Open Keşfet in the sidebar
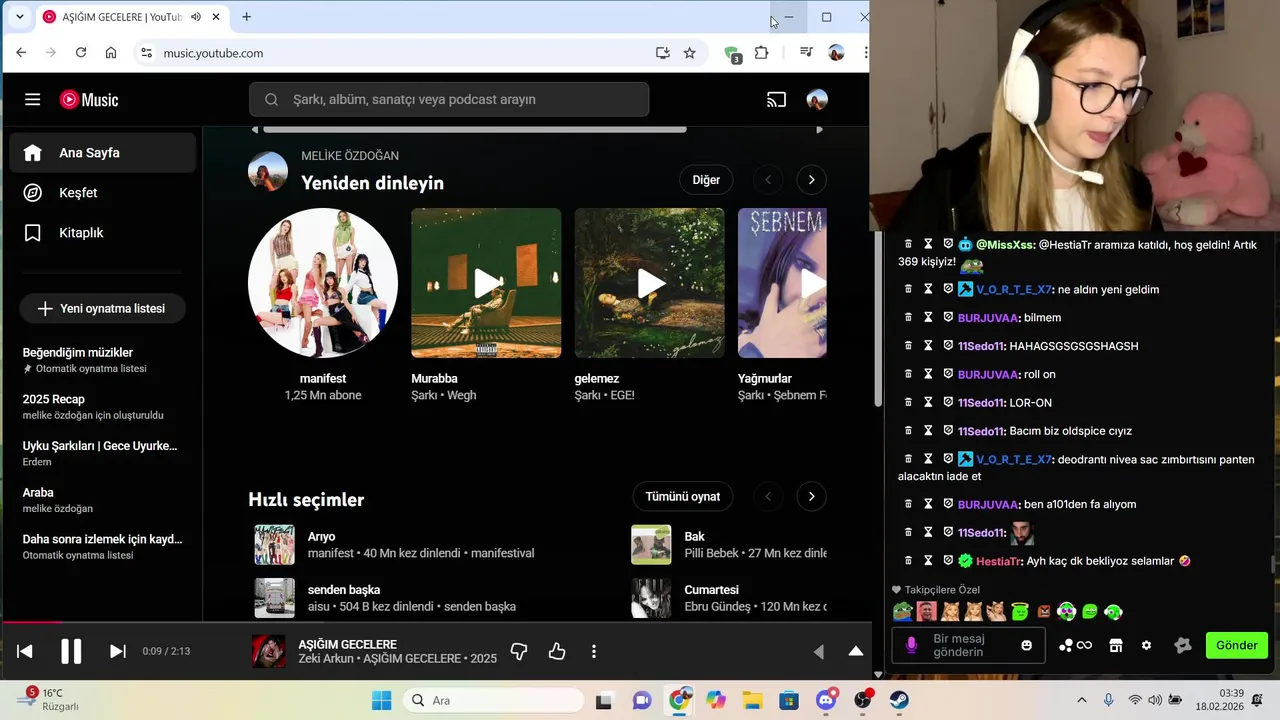Image resolution: width=1280 pixels, height=720 pixels. point(103,193)
